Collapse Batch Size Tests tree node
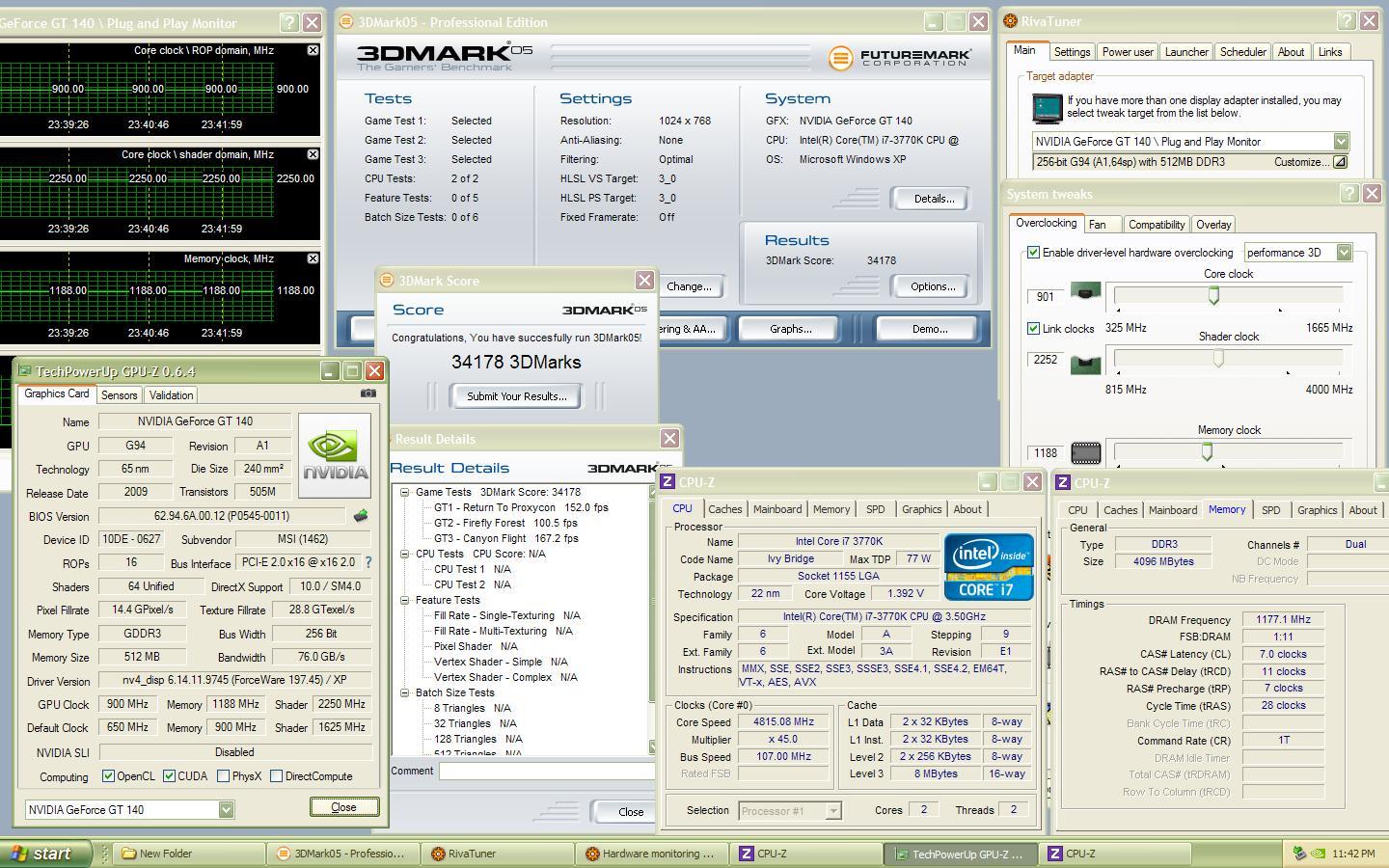 click(405, 692)
